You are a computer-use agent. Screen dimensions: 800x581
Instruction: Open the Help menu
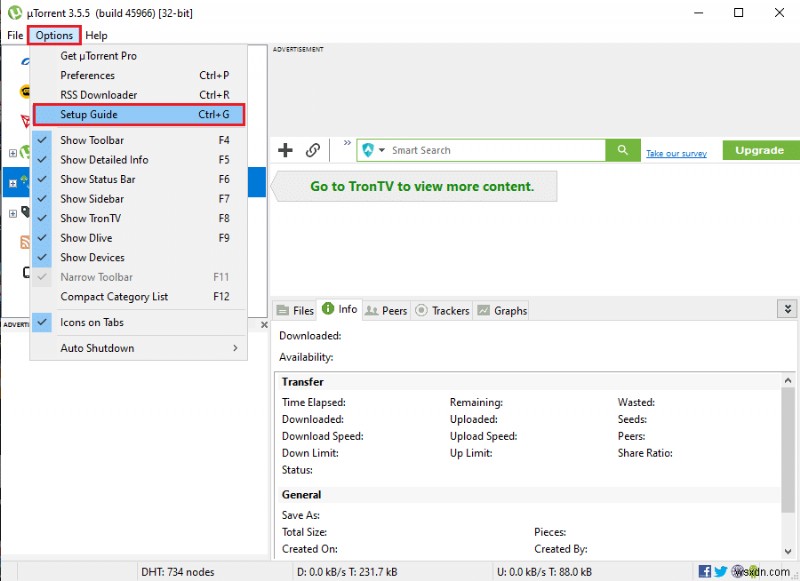97,35
